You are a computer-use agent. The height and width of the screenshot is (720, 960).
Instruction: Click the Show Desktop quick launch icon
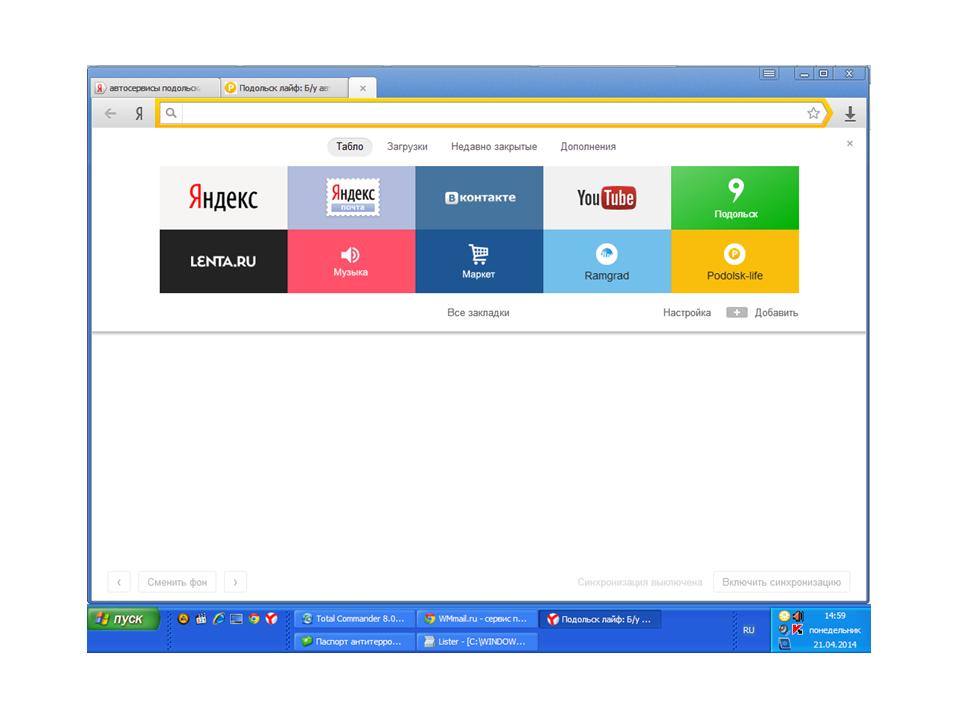point(236,619)
